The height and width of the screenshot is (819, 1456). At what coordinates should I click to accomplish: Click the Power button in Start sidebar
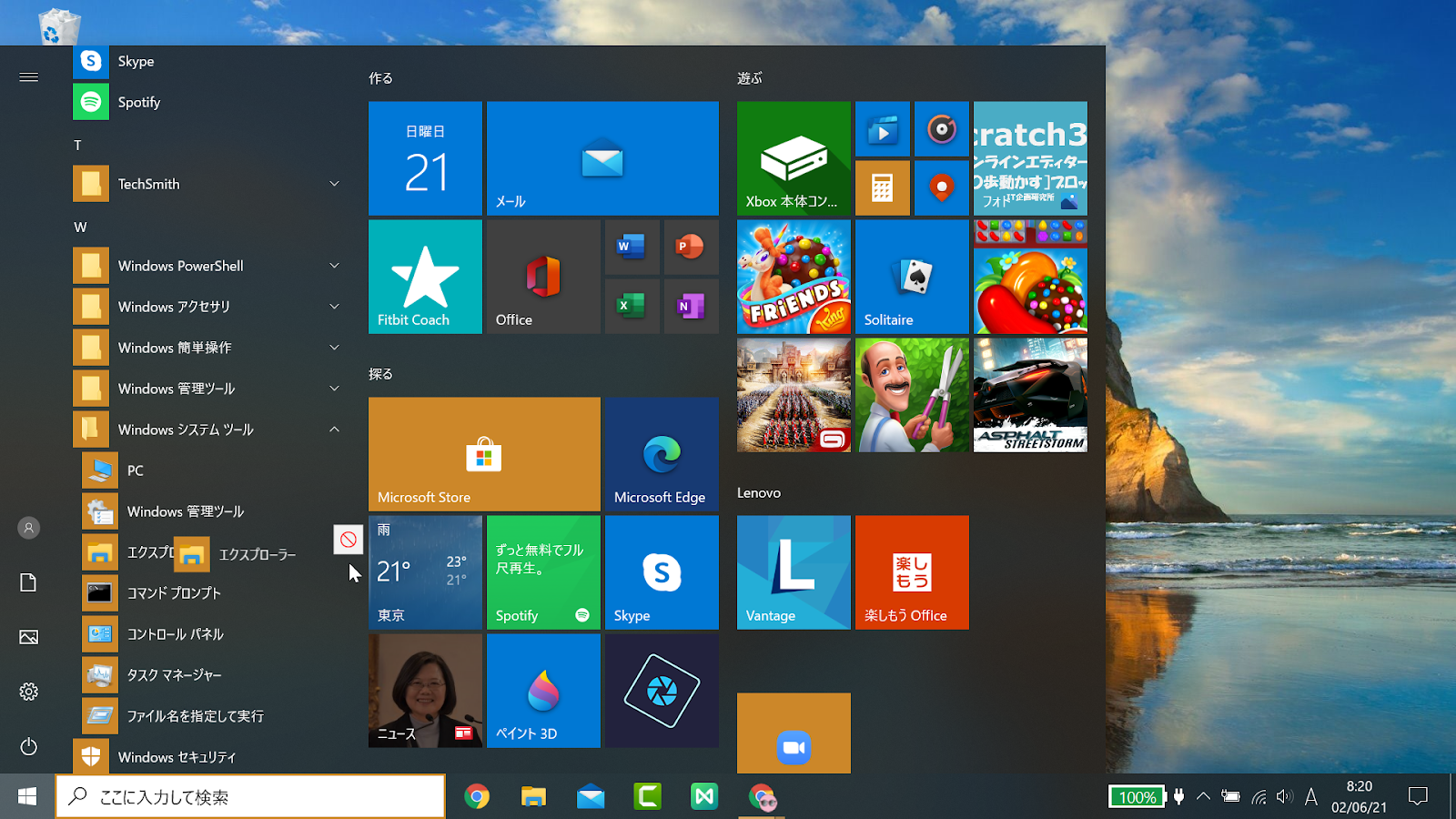[28, 746]
